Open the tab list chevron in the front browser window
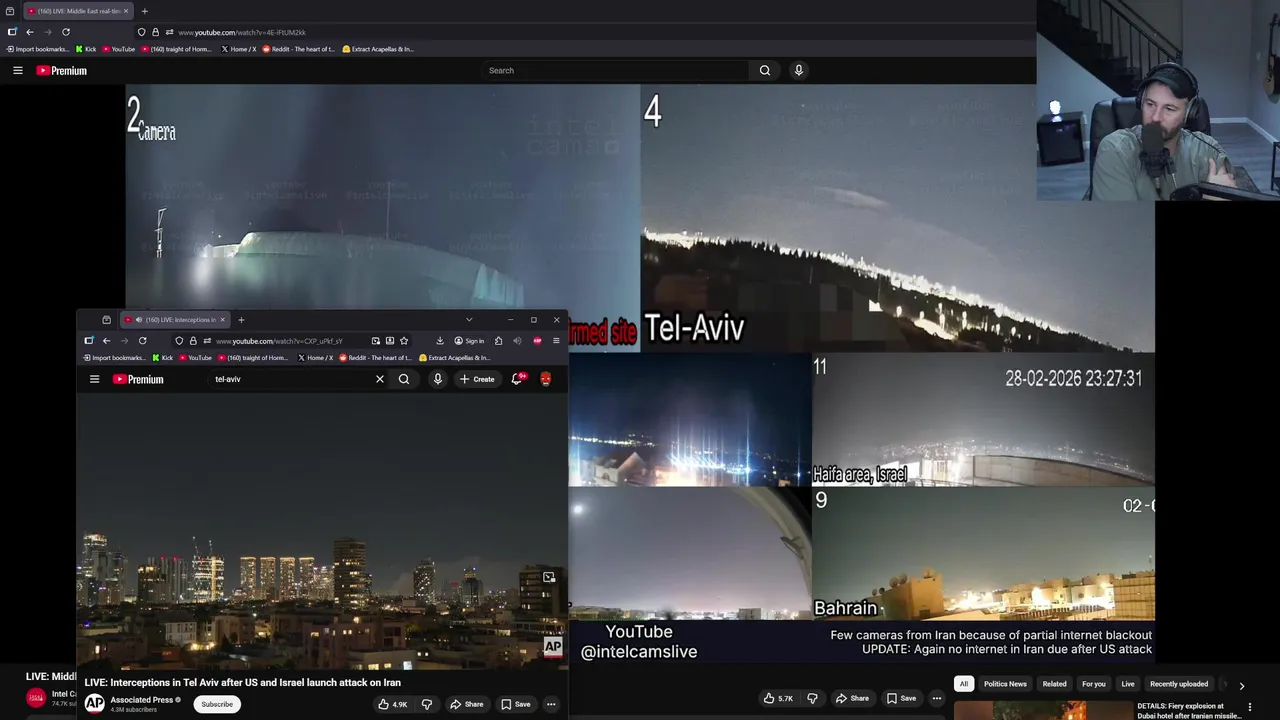The width and height of the screenshot is (1280, 720). click(x=469, y=320)
